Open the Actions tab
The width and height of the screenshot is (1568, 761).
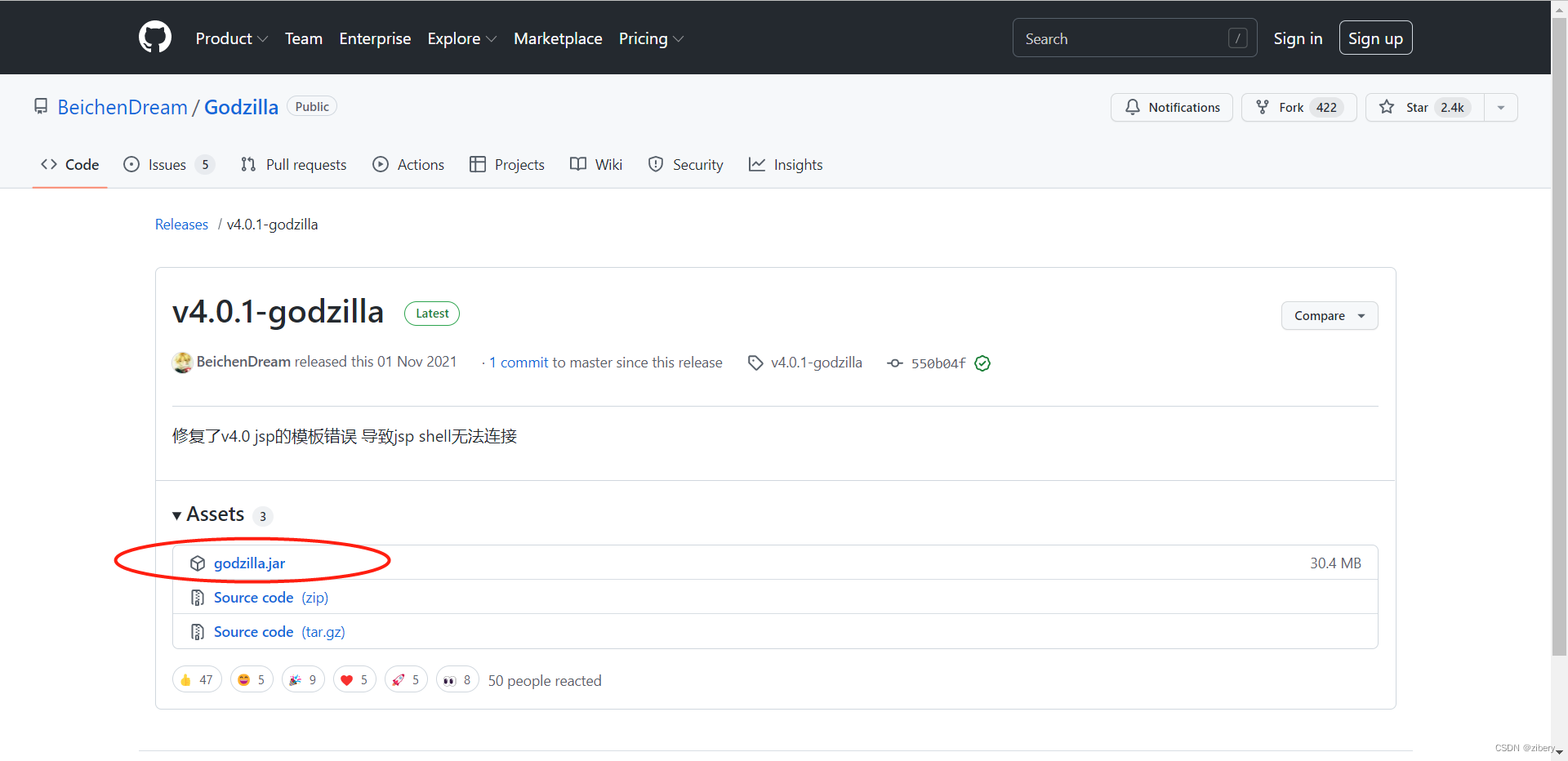tap(408, 165)
